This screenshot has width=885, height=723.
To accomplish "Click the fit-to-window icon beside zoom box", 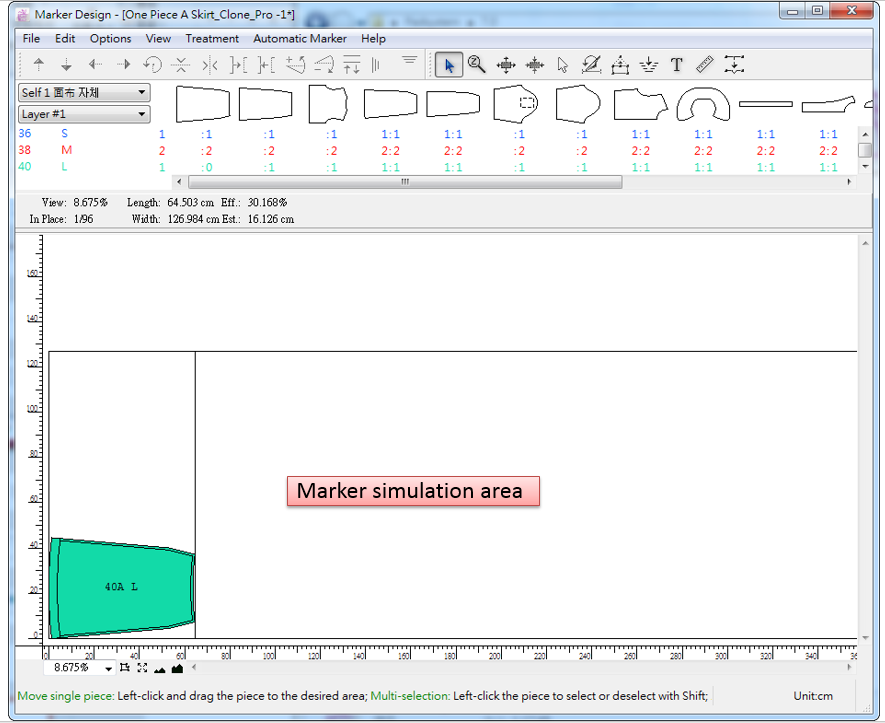I will [142, 668].
